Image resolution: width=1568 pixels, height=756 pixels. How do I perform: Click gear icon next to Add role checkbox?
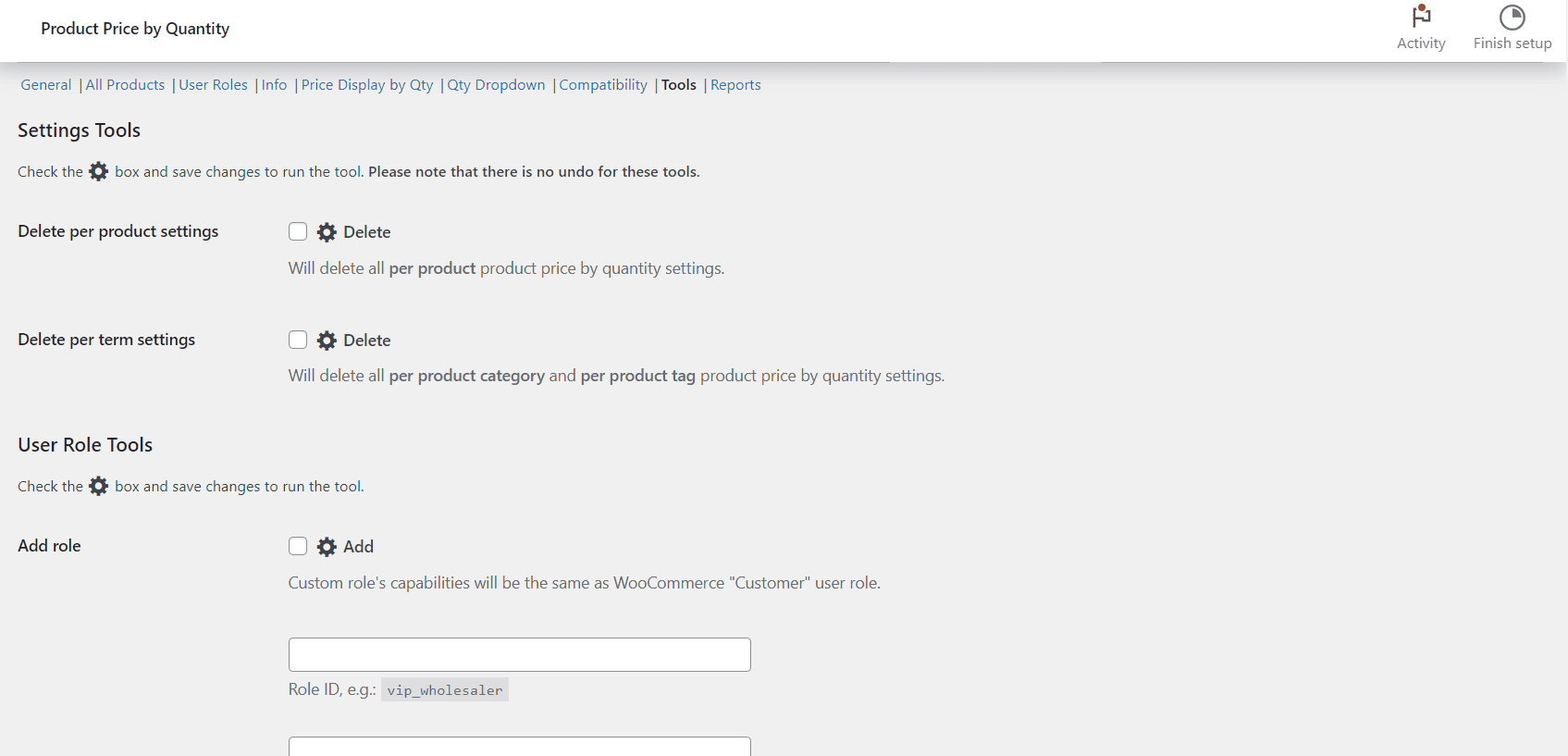(x=327, y=547)
